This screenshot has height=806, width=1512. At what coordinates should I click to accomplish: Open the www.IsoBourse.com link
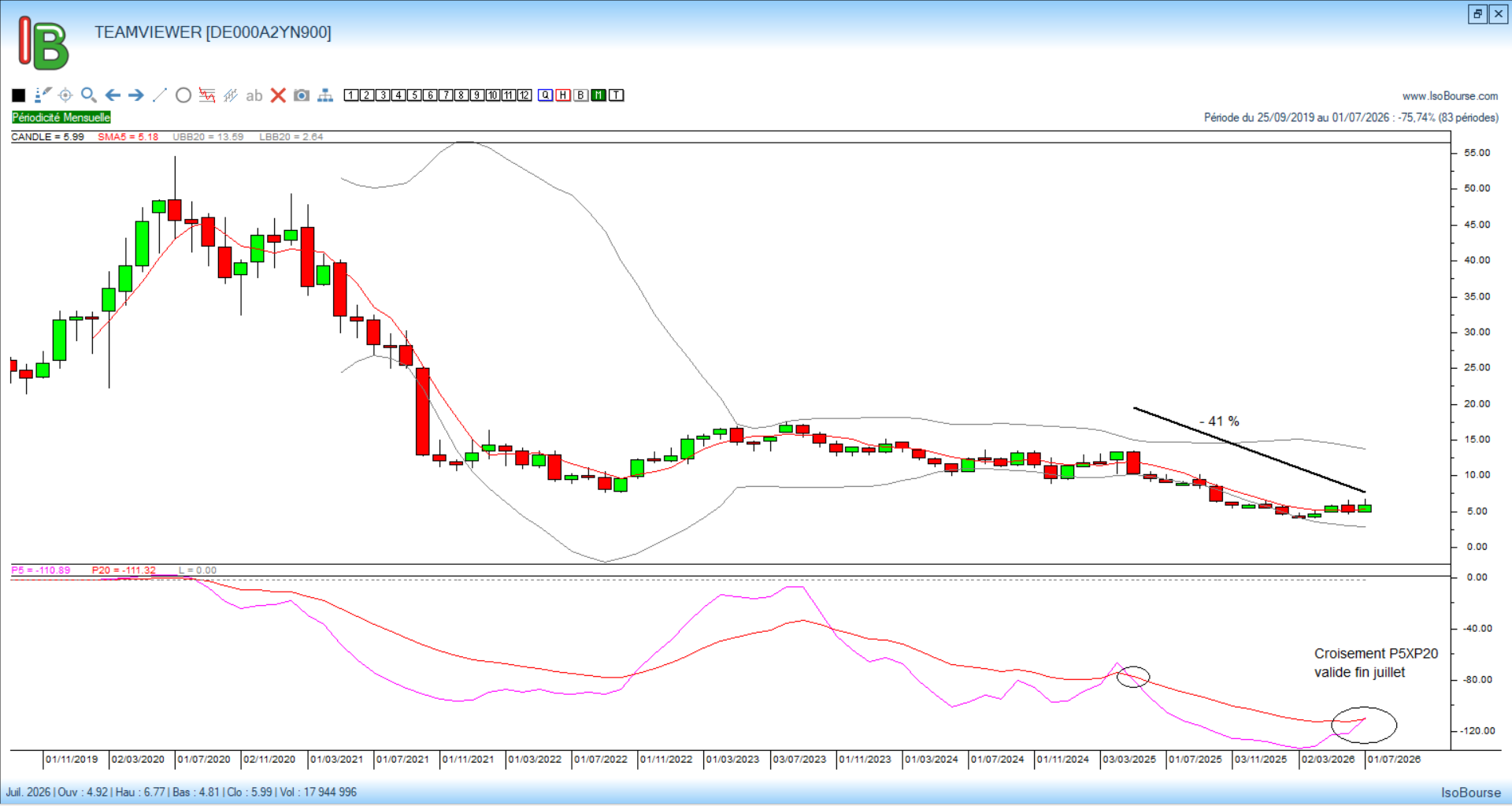click(1450, 96)
